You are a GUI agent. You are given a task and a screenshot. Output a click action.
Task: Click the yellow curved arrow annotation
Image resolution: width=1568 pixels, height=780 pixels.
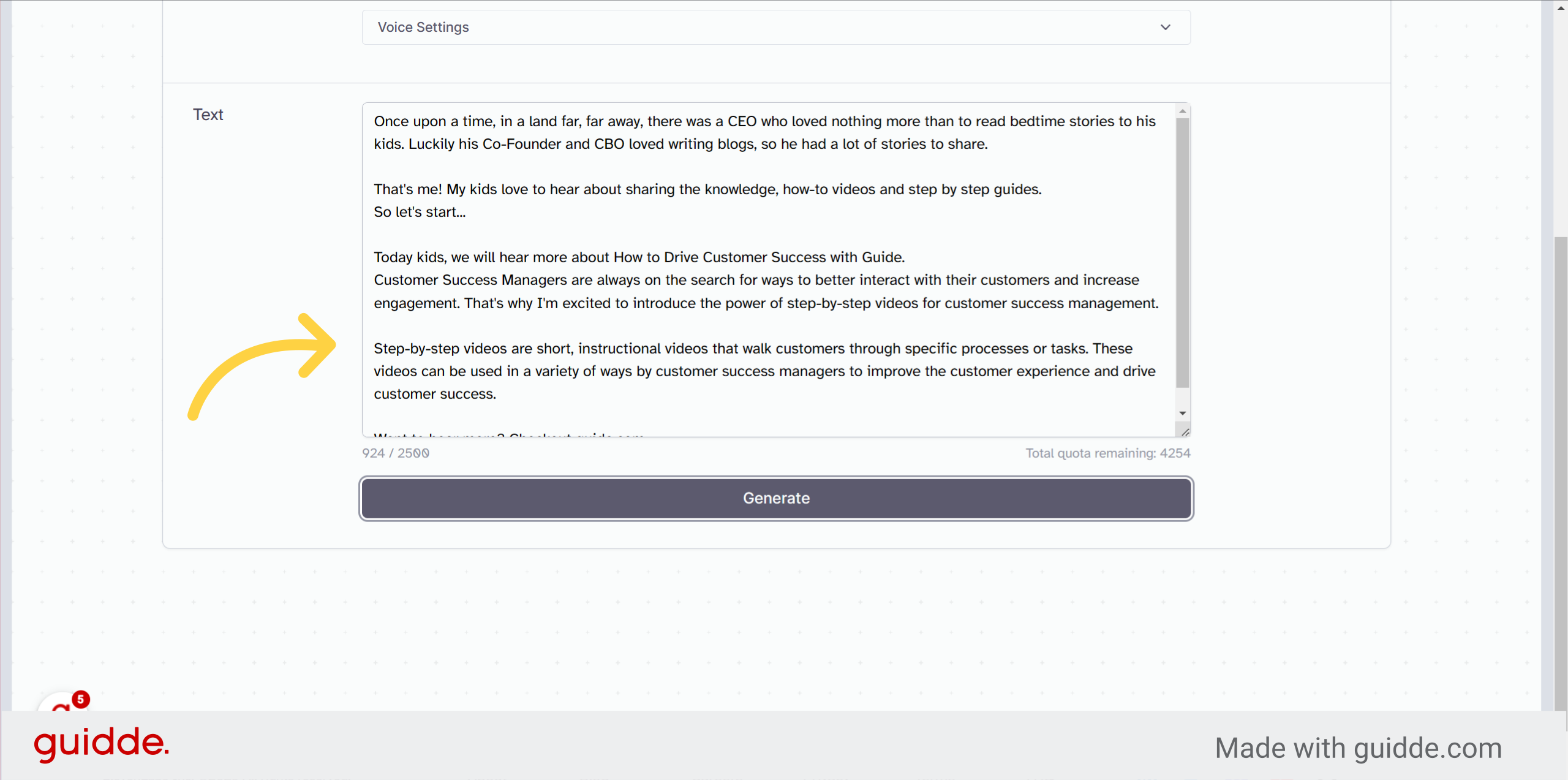tap(262, 366)
